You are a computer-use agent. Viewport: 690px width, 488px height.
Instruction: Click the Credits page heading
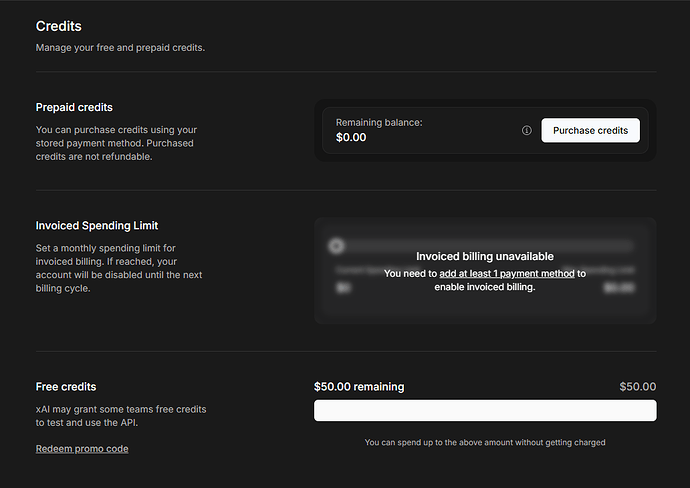pyautogui.click(x=59, y=26)
